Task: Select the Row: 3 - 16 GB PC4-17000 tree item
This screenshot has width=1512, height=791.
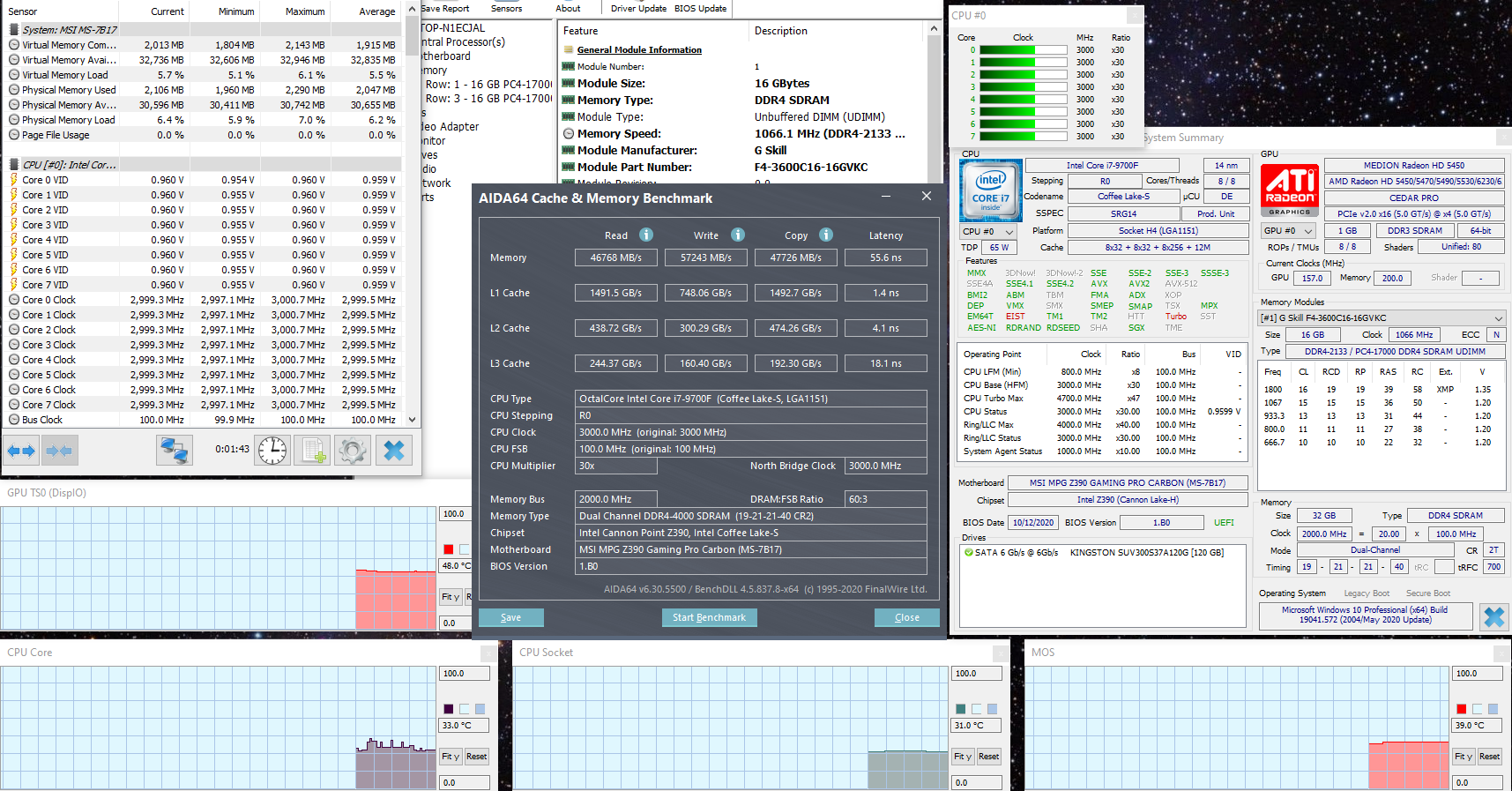Action: [489, 99]
